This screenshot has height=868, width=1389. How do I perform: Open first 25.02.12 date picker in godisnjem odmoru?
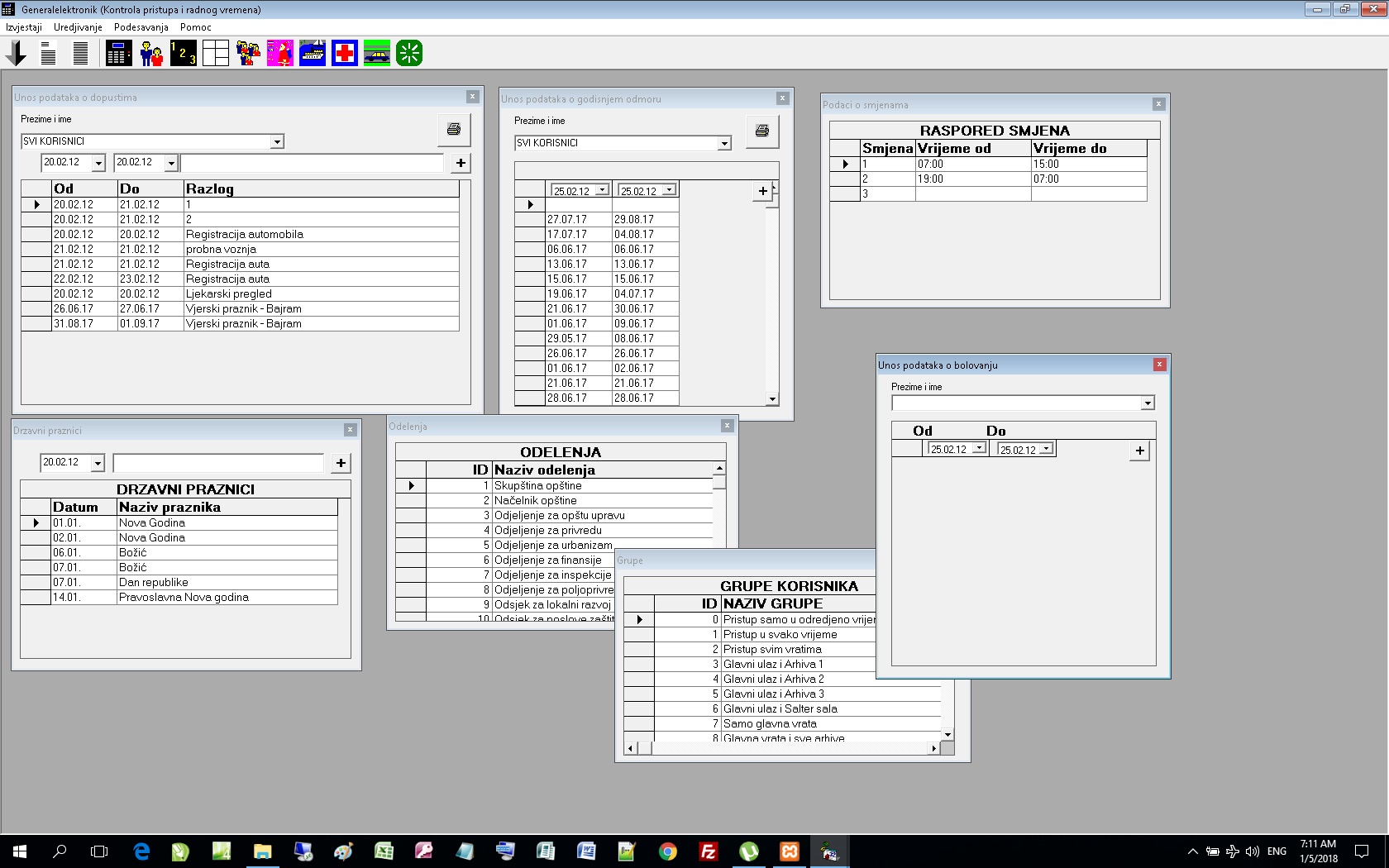[x=602, y=190]
